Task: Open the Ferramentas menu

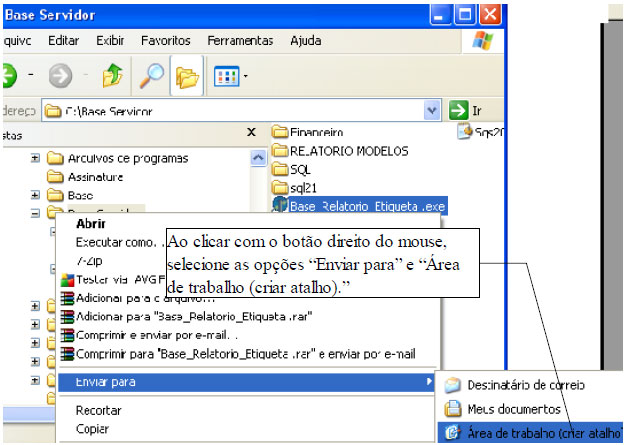Action: [x=240, y=41]
